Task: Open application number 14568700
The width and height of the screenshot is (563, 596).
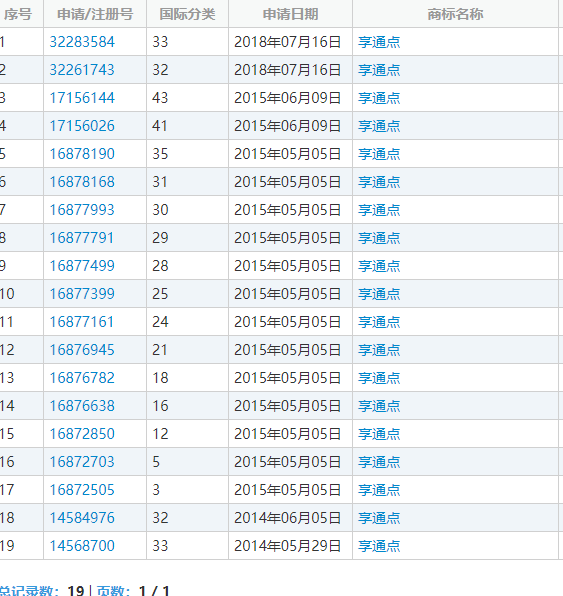Action: pos(82,546)
